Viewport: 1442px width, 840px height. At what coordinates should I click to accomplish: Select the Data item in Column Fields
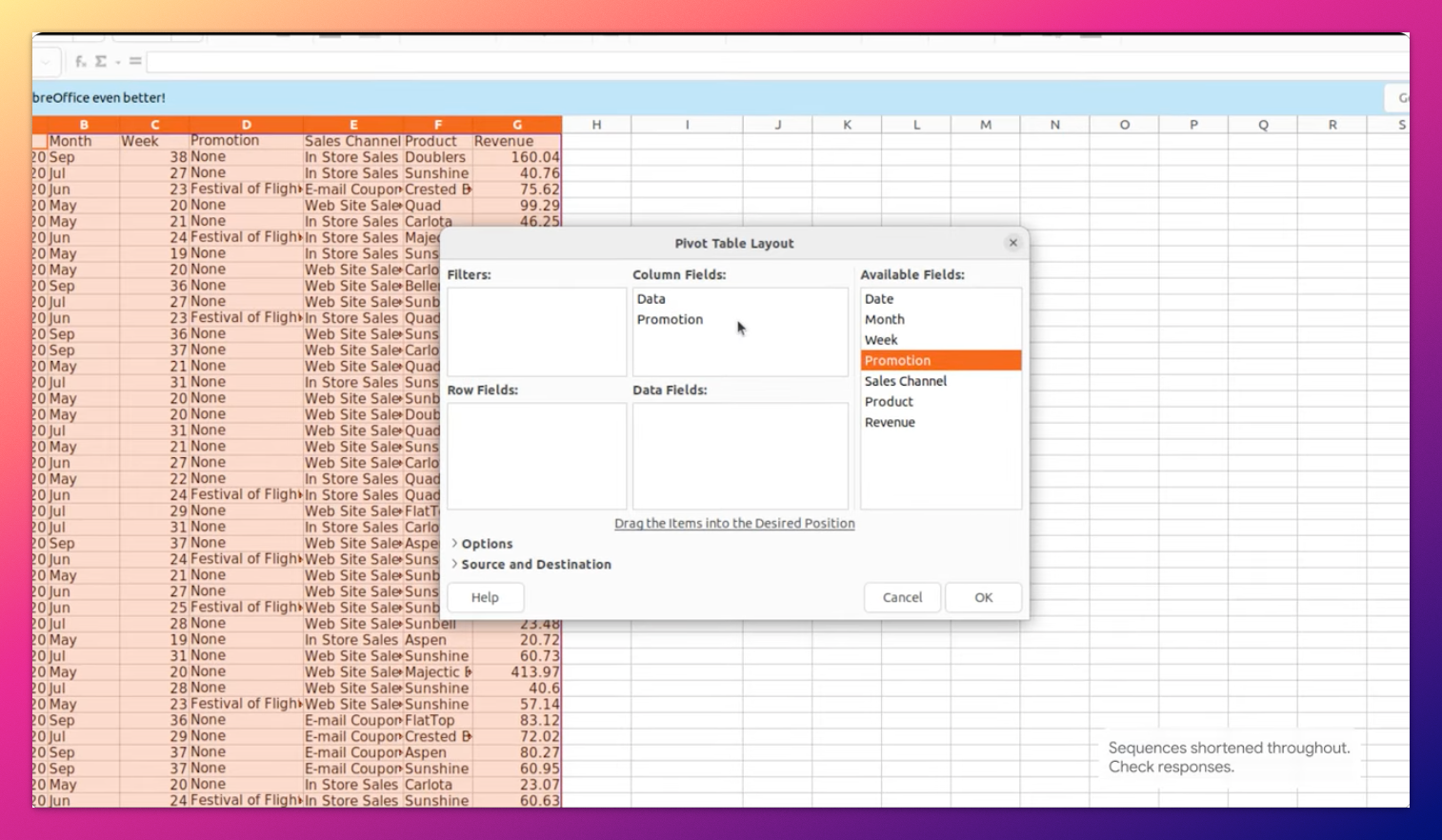pyautogui.click(x=651, y=299)
